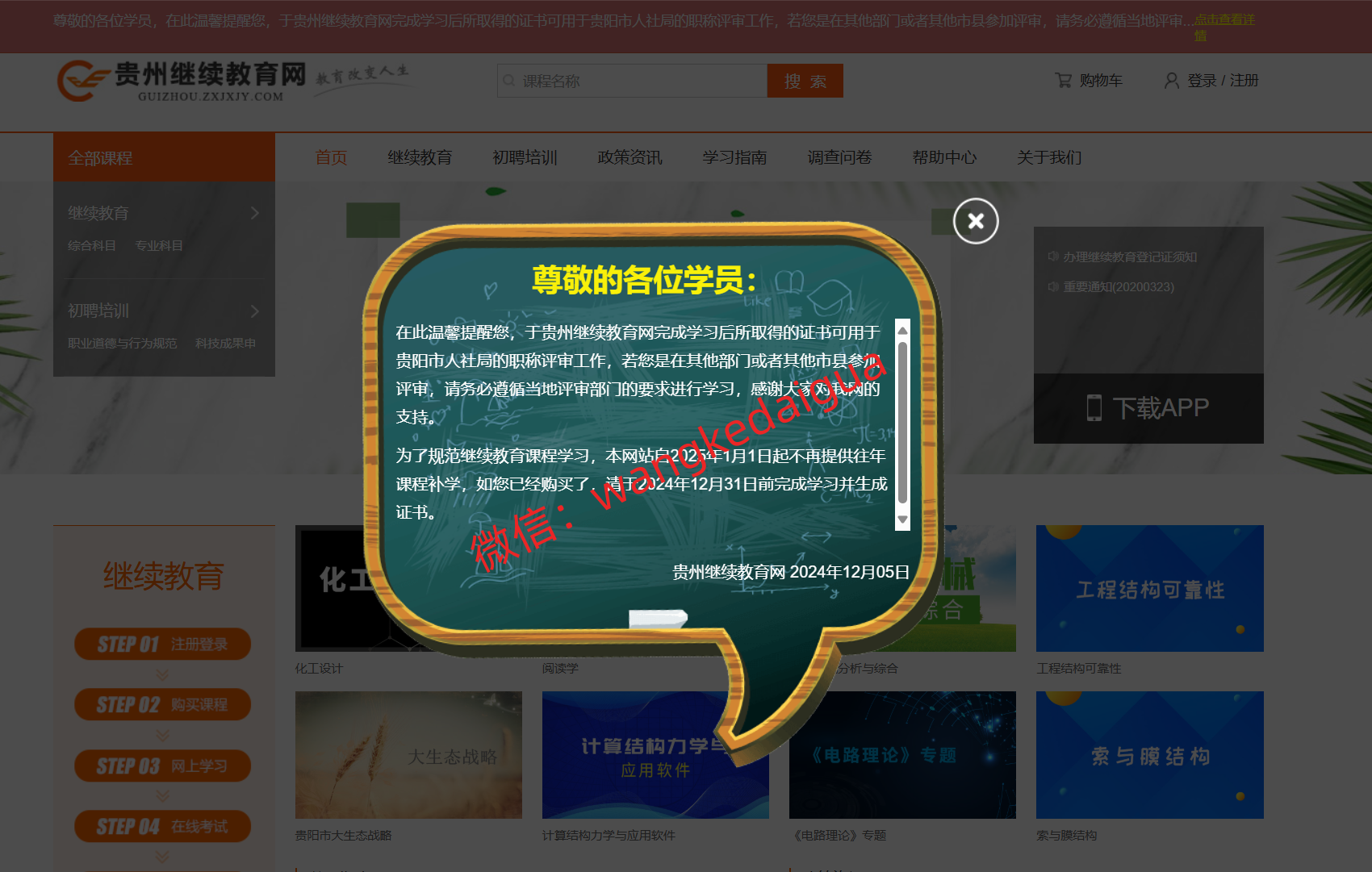The width and height of the screenshot is (1372, 872).
Task: Open the 重要通知(20200323) notice
Action: tap(1119, 286)
